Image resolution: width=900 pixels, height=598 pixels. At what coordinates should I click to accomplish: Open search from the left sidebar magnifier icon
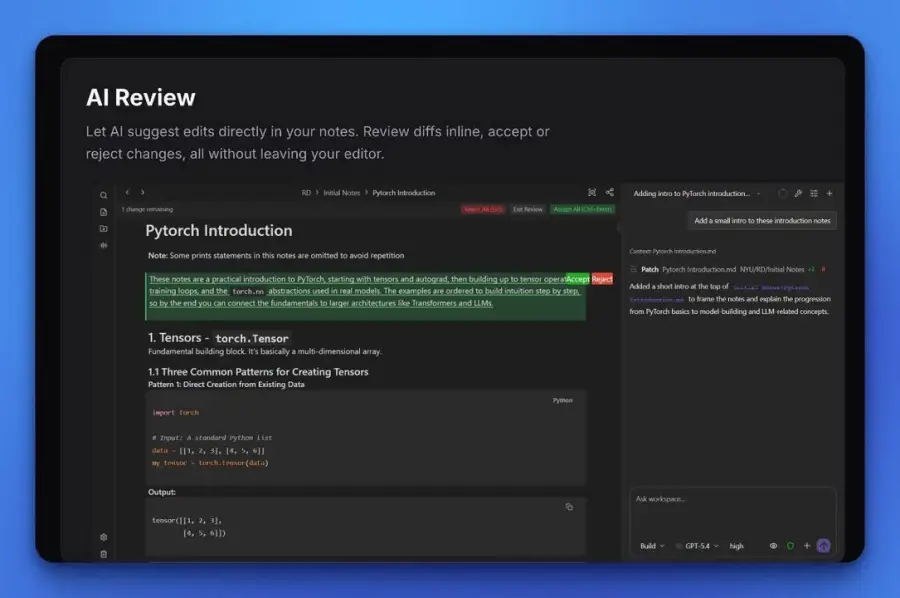click(103, 195)
